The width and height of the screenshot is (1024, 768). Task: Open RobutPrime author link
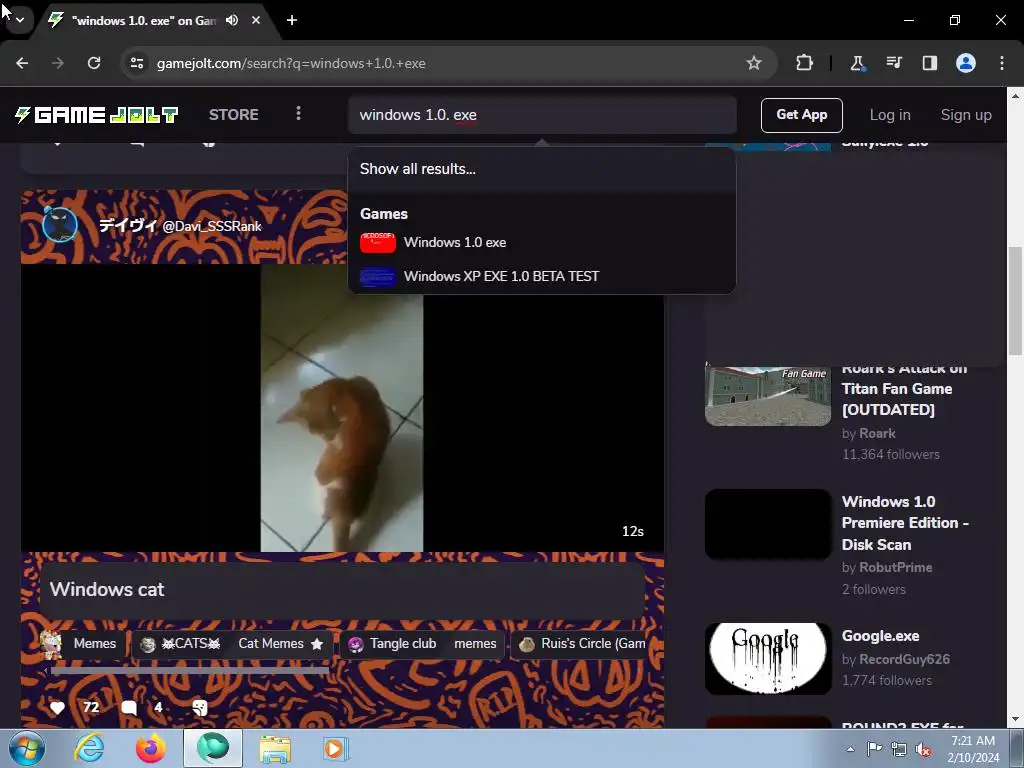(x=895, y=568)
